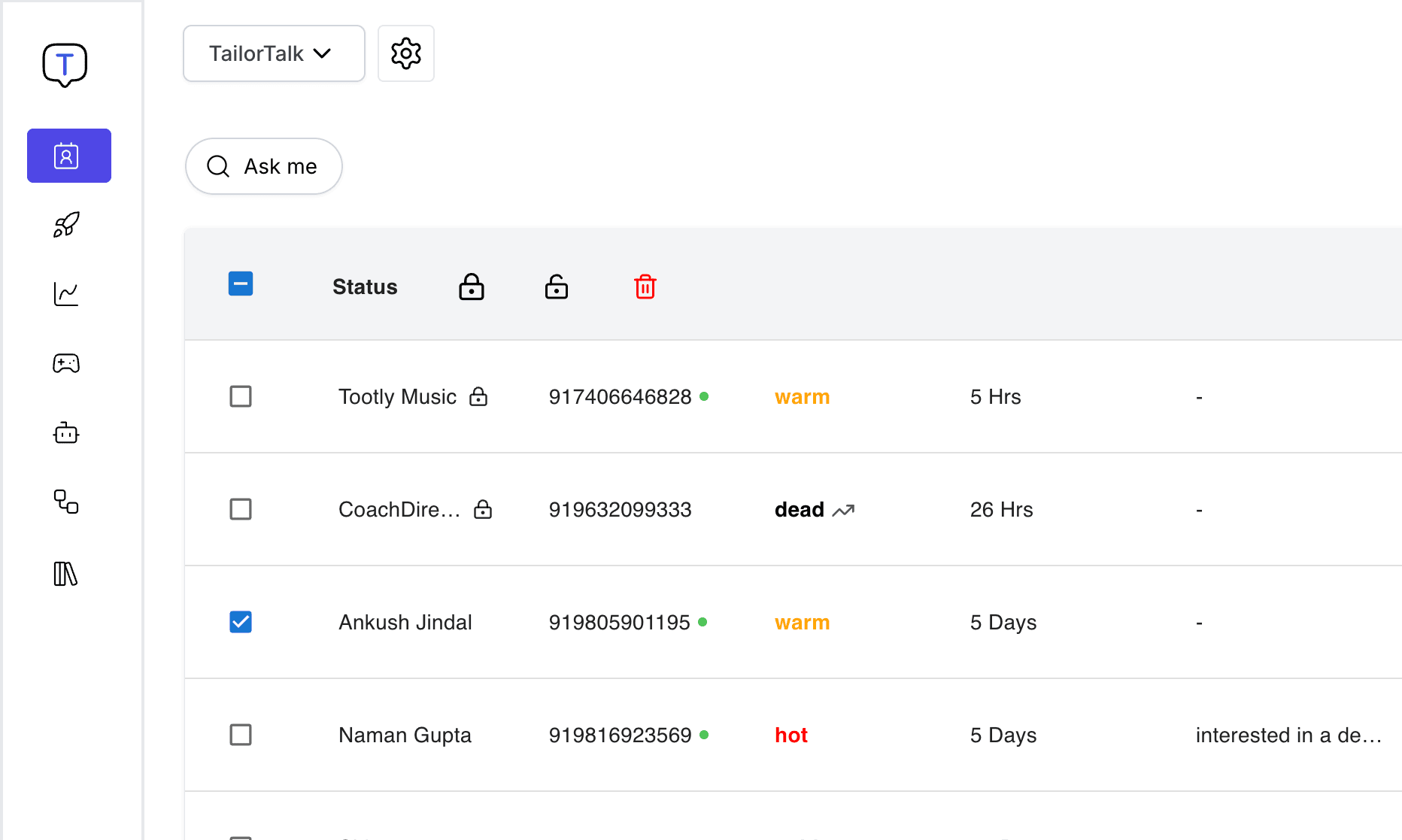Open the rocket launch icon in sidebar
Screen dimensions: 1402x840
66,225
